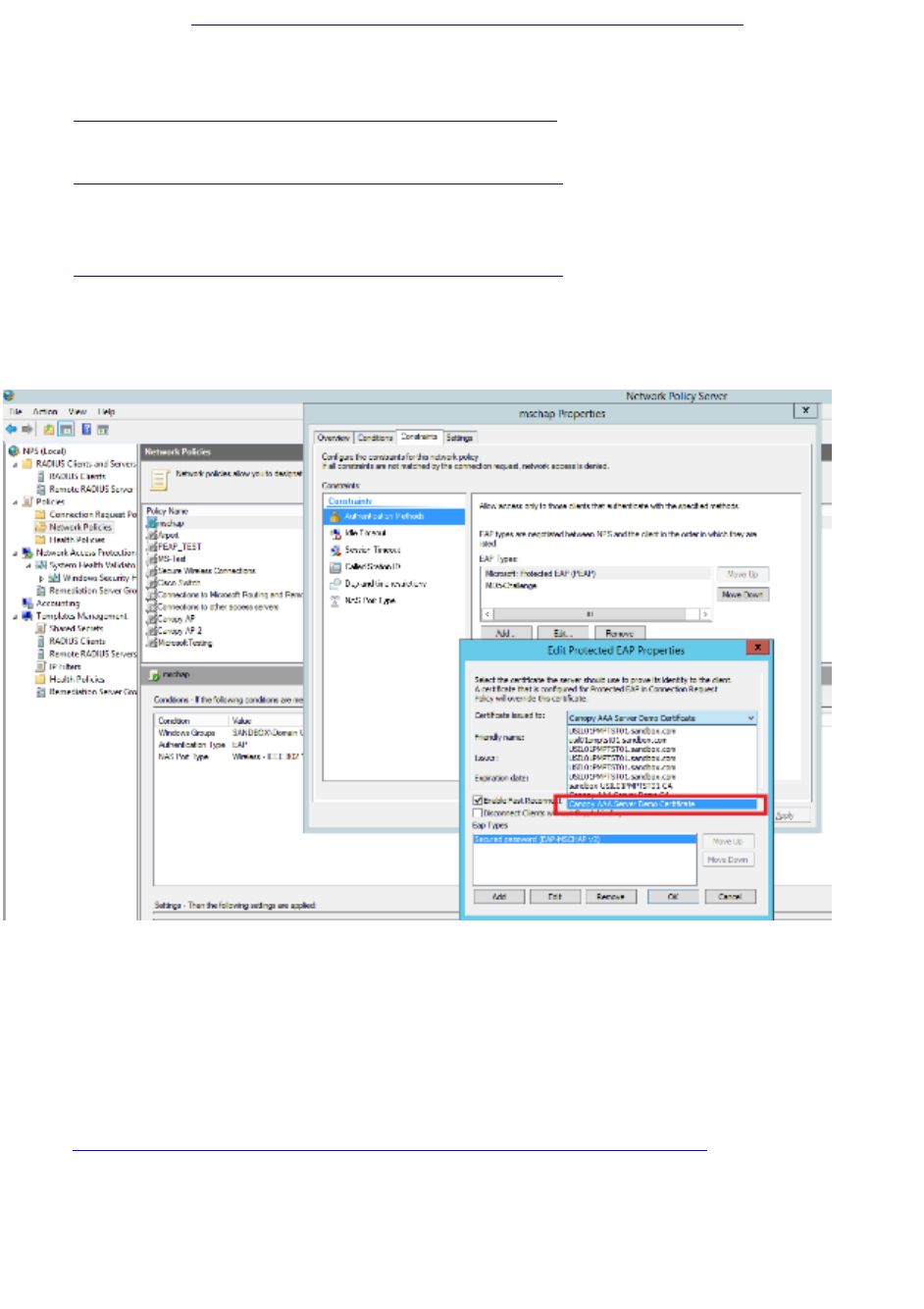The image size is (924, 1309).
Task: Open the File menu
Action: 16,412
